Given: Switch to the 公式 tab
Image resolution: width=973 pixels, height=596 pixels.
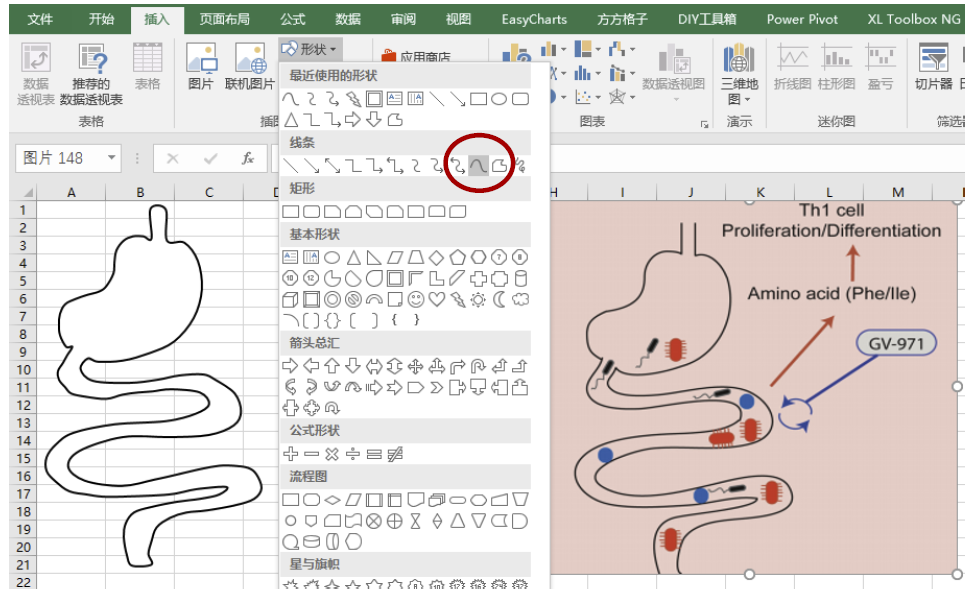Looking at the screenshot, I should coord(292,19).
